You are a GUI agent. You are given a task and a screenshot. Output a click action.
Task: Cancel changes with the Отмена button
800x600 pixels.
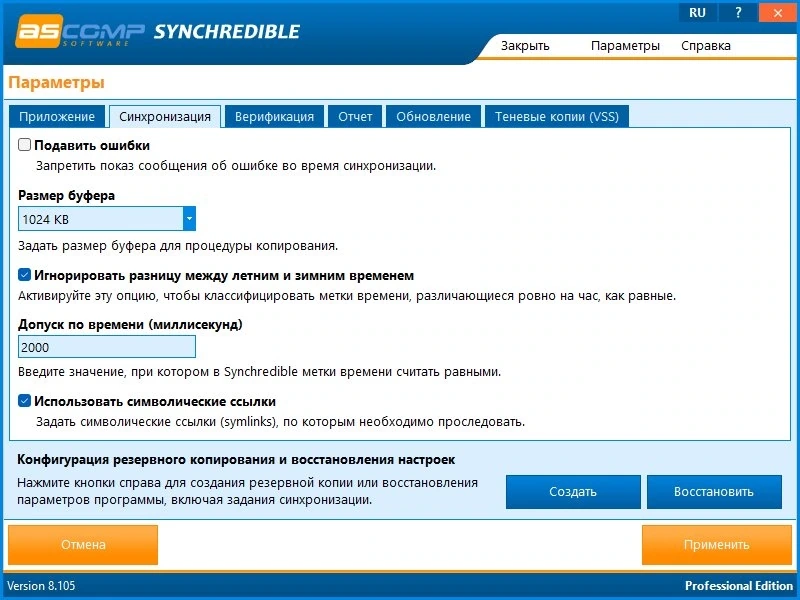point(83,545)
